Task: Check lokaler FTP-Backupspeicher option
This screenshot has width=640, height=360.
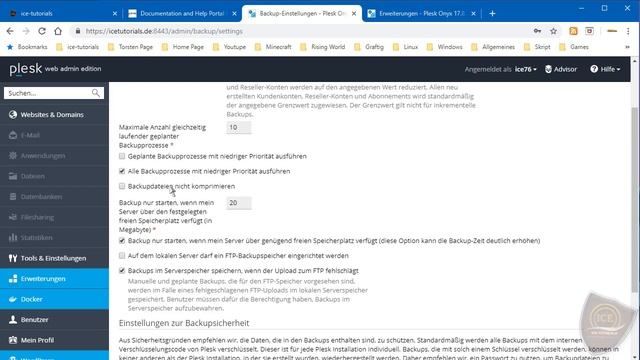Action: click(x=122, y=256)
